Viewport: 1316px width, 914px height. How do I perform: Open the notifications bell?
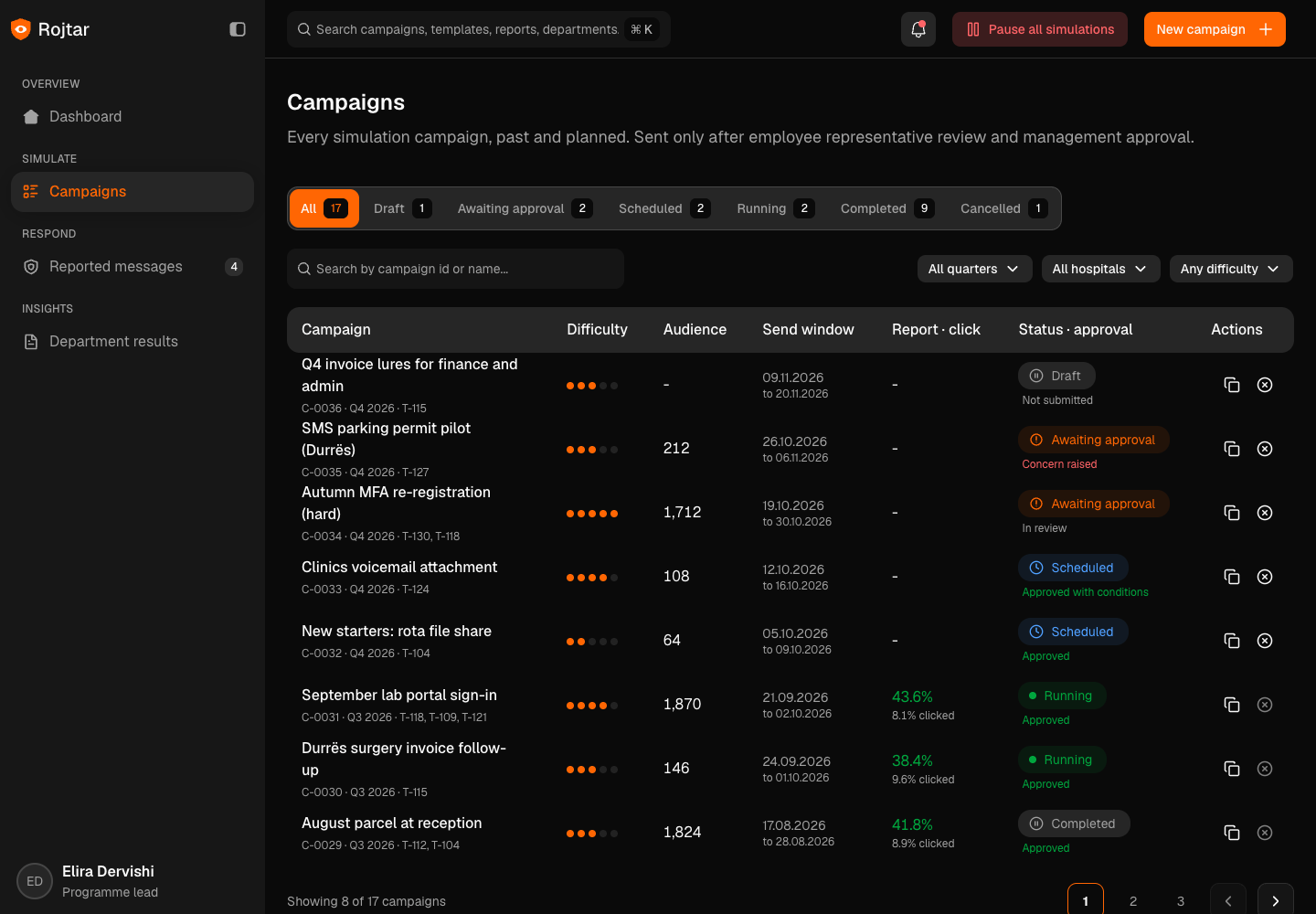[x=918, y=29]
